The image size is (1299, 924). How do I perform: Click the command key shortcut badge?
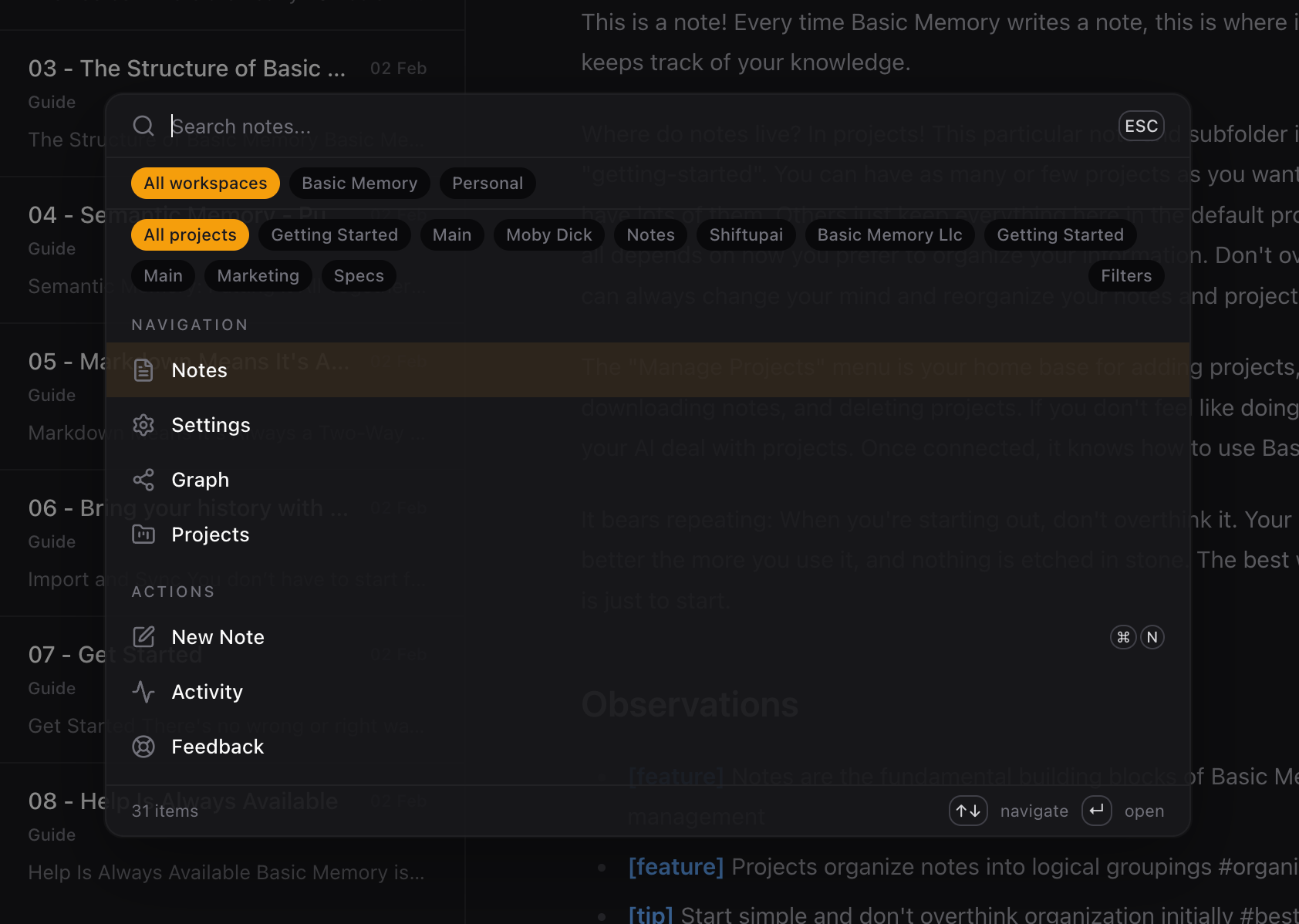coord(1123,637)
